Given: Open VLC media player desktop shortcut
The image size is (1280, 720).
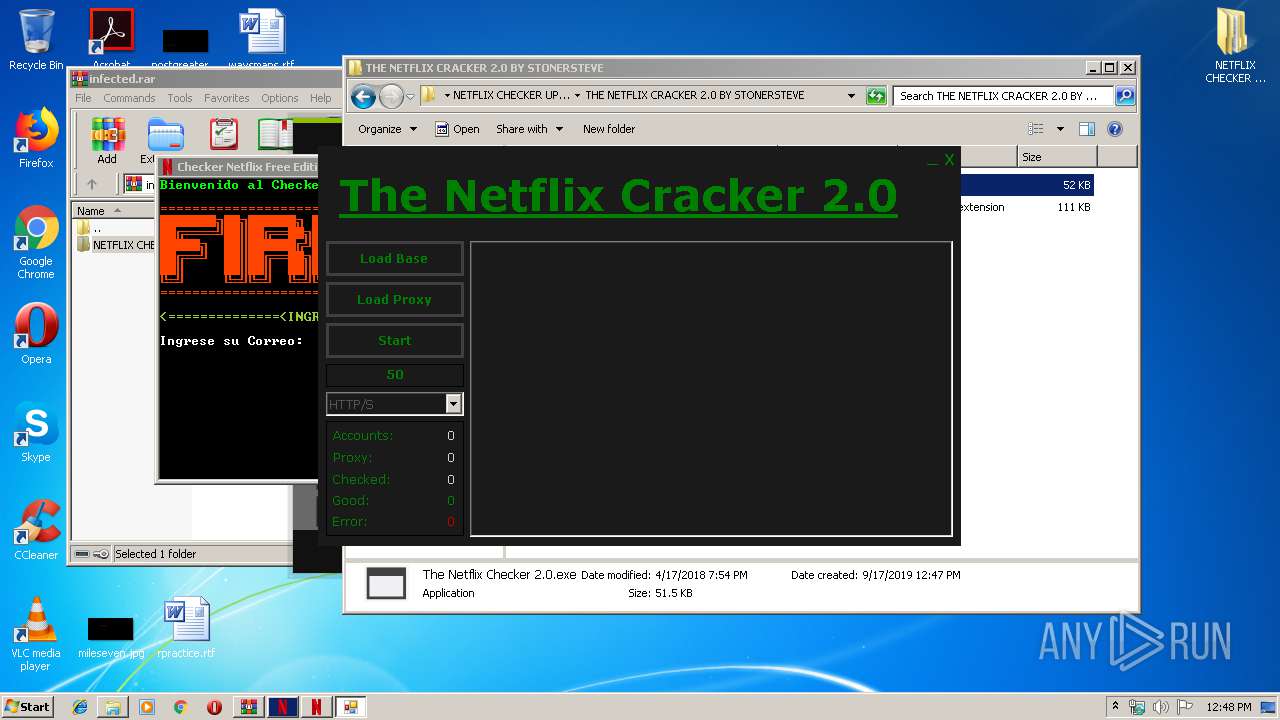Looking at the screenshot, I should pos(36,634).
